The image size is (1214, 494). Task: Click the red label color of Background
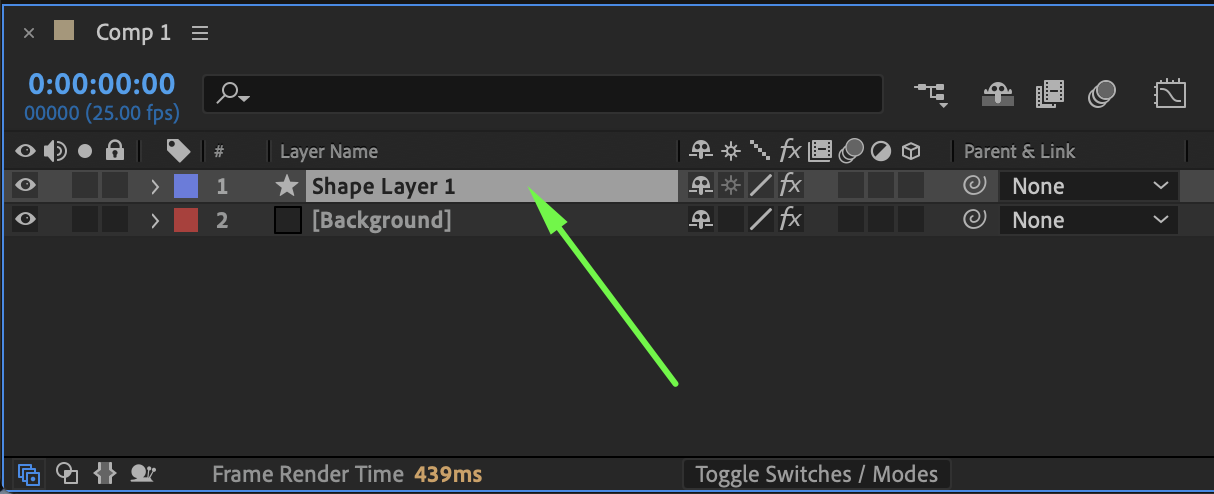click(186, 220)
